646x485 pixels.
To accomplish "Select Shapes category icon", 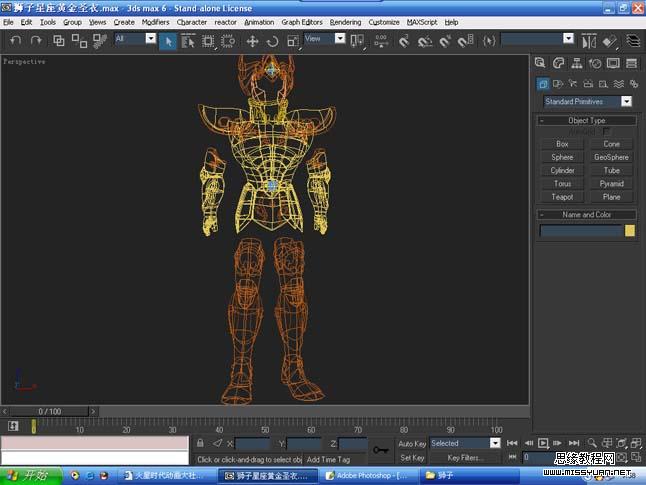I will 558,84.
